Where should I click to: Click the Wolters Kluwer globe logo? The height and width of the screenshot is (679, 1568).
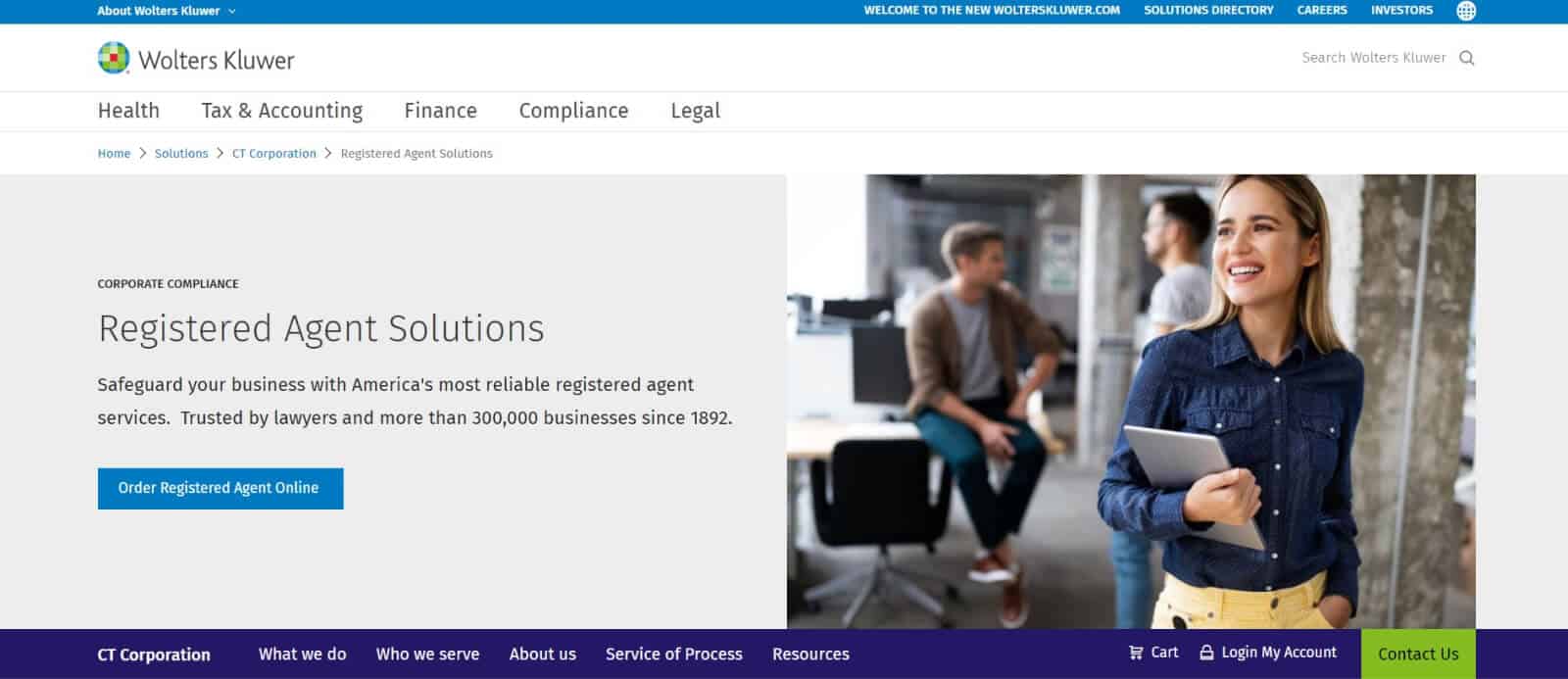[114, 58]
